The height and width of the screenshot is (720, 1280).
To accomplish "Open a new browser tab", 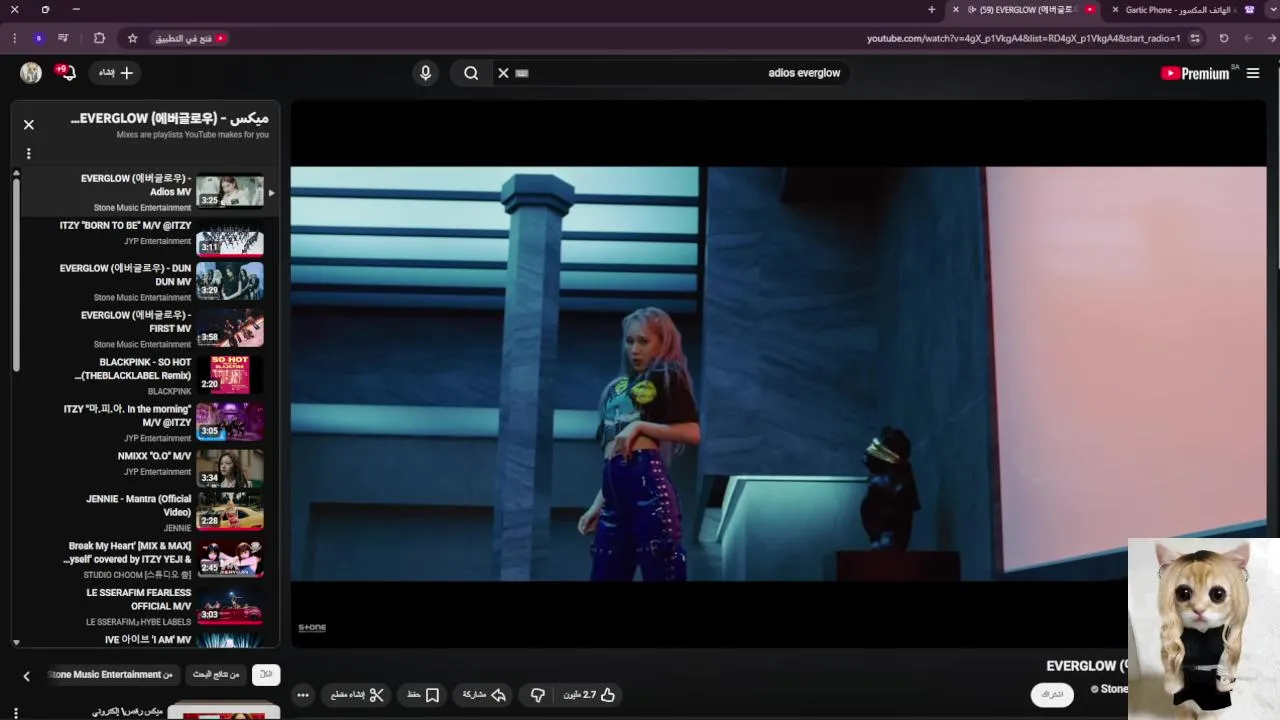I will click(x=931, y=10).
